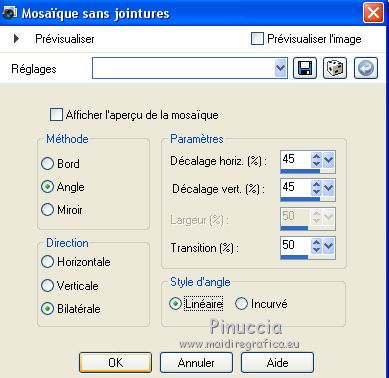Save preset using the floppy disk icon
389x378 pixels.
[x=305, y=68]
